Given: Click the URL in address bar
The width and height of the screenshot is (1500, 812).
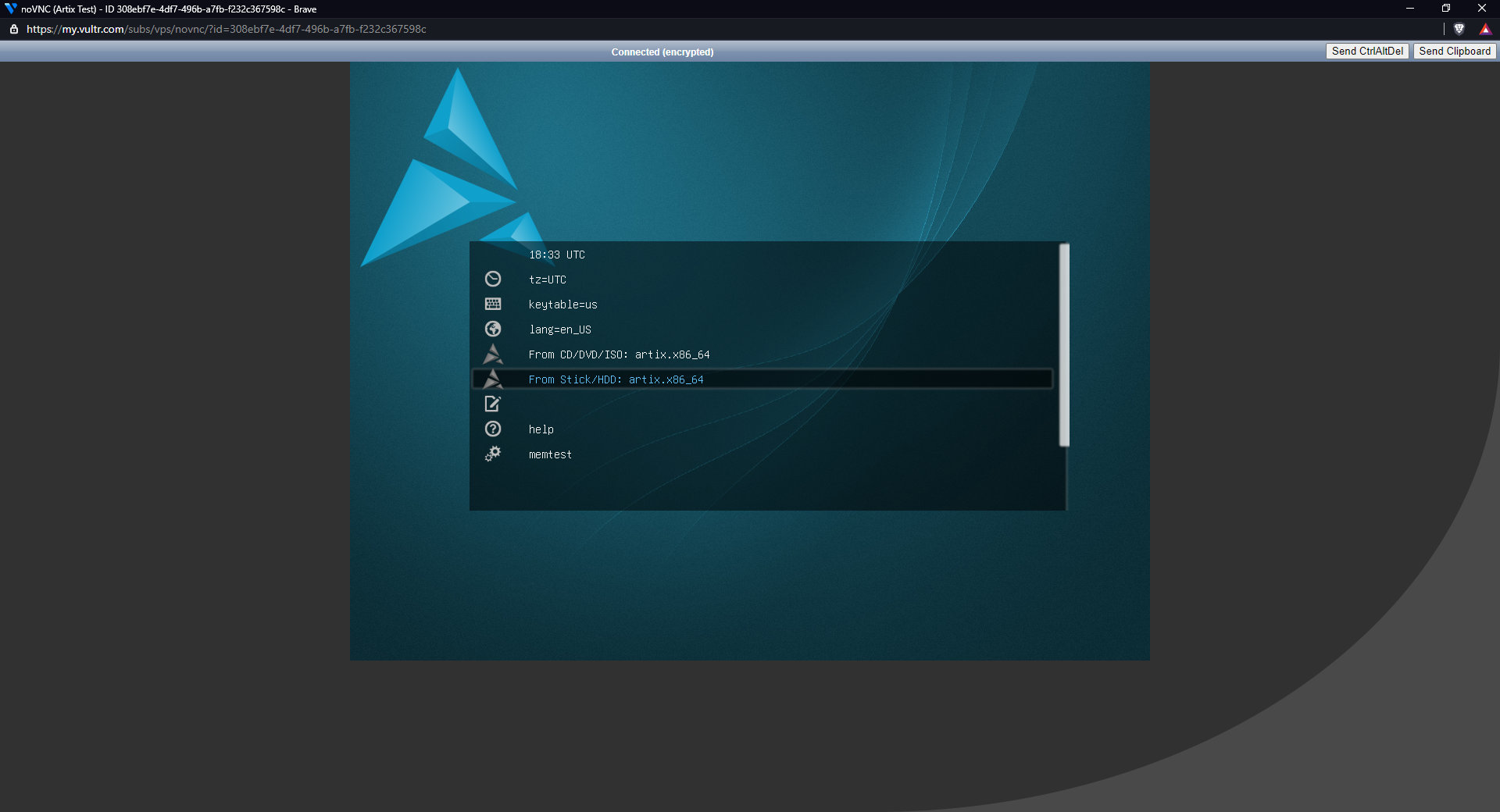Looking at the screenshot, I should (227, 29).
